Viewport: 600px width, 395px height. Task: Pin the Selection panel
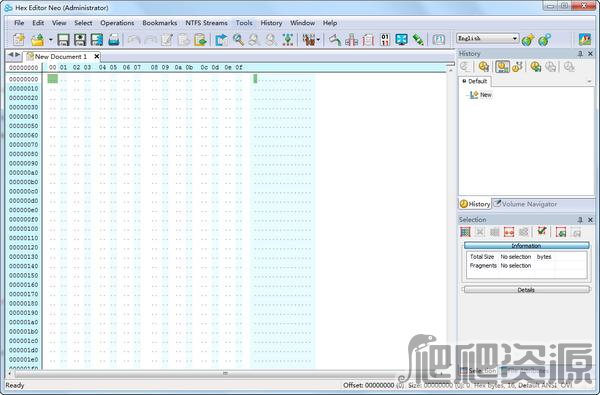point(580,220)
